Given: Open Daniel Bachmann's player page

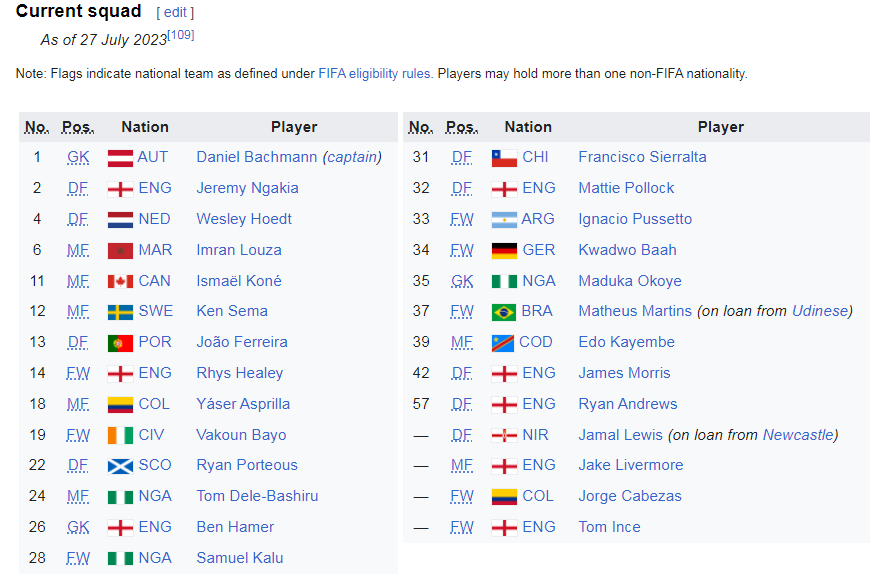Looking at the screenshot, I should click(x=257, y=157).
